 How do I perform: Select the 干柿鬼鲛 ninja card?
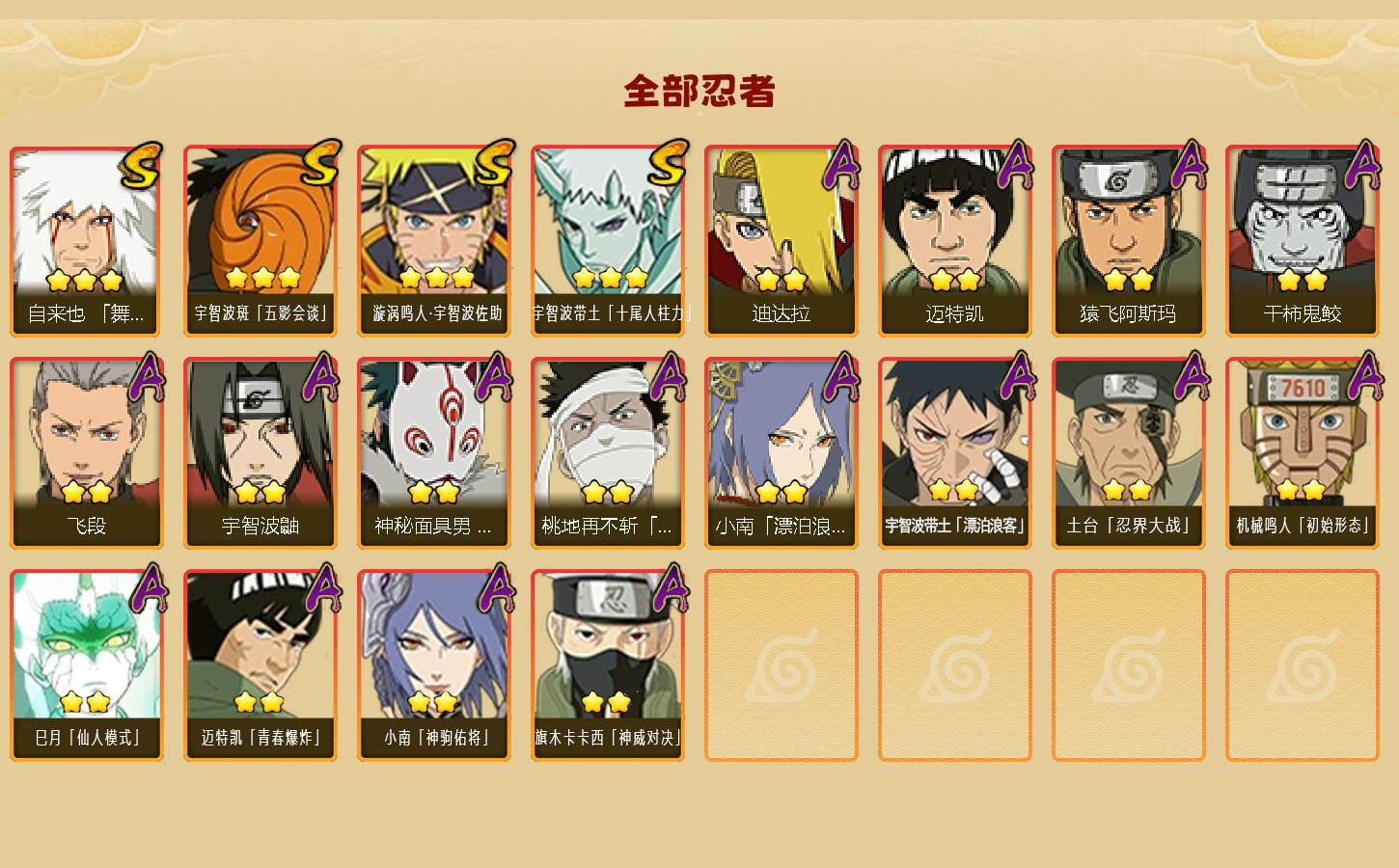tap(1302, 241)
